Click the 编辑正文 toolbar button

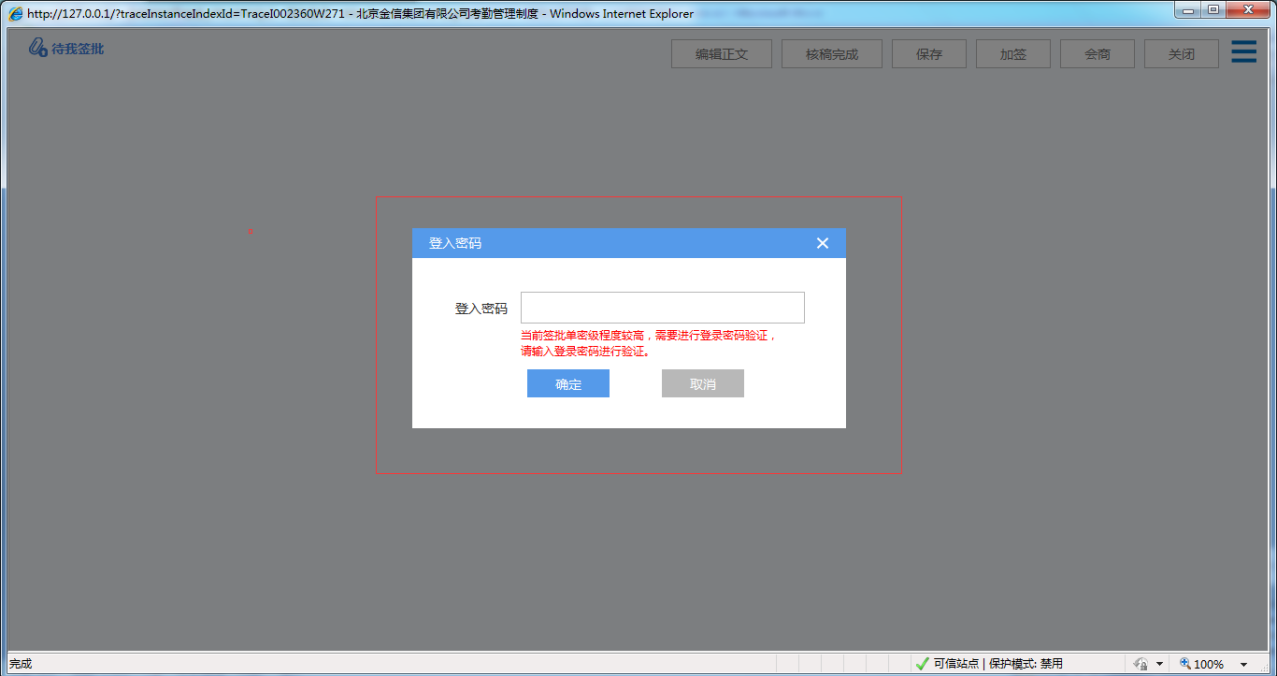click(721, 53)
